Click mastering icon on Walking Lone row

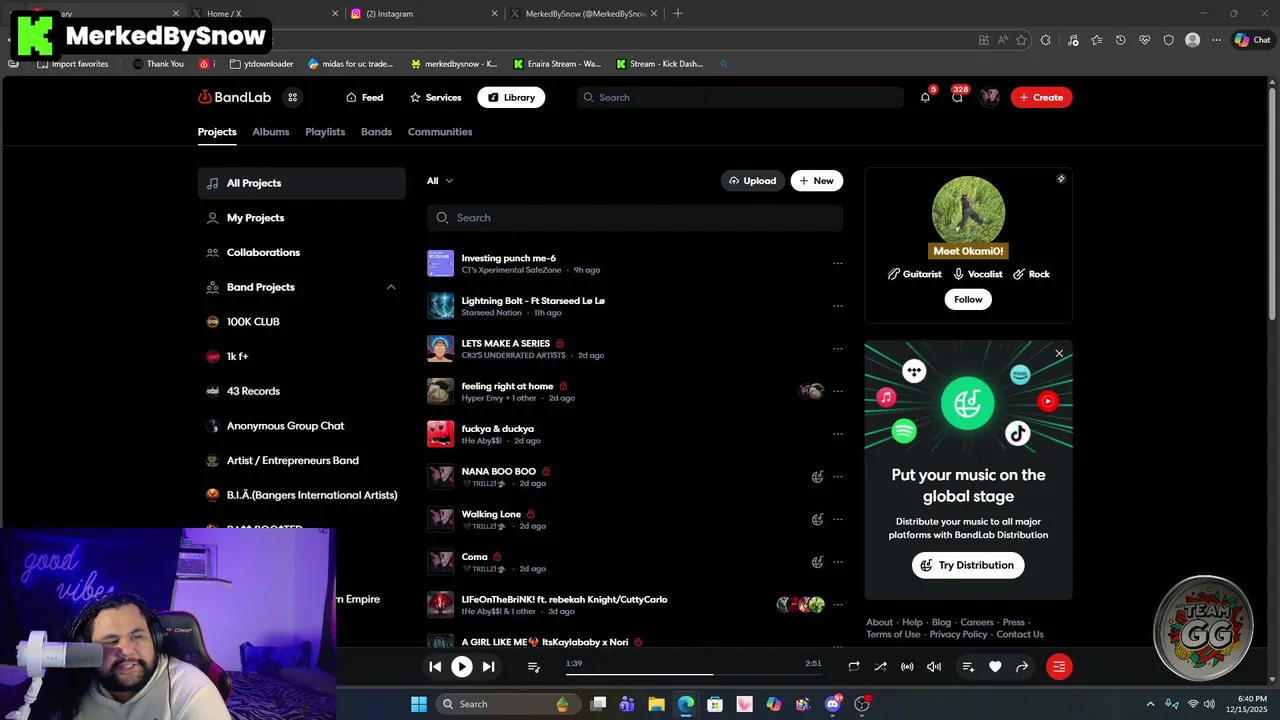pyautogui.click(x=817, y=520)
